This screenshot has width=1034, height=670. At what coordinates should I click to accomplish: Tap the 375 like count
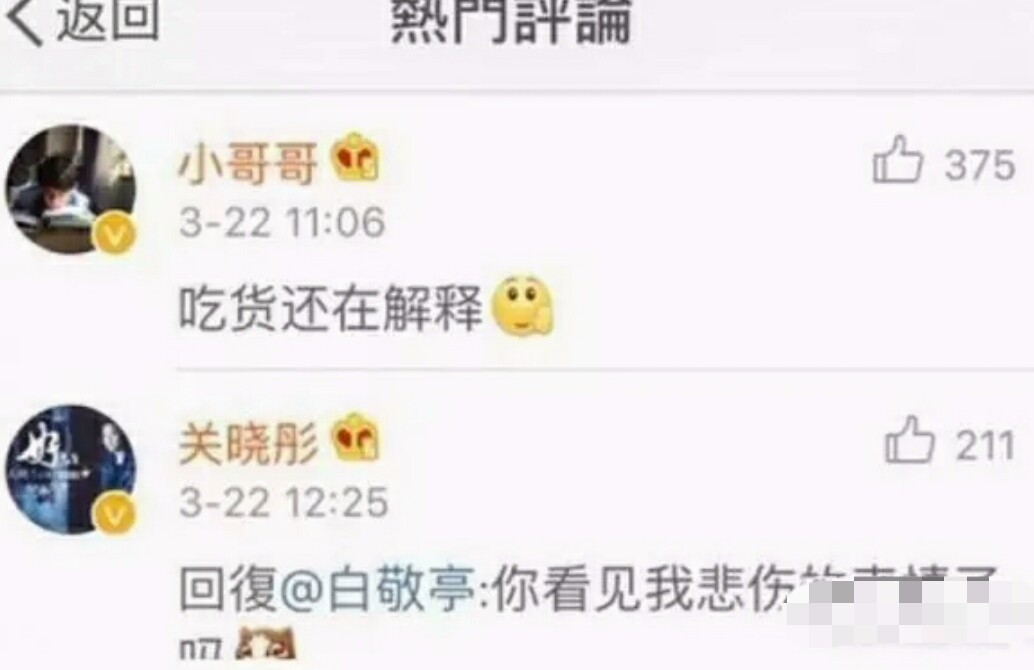click(980, 164)
